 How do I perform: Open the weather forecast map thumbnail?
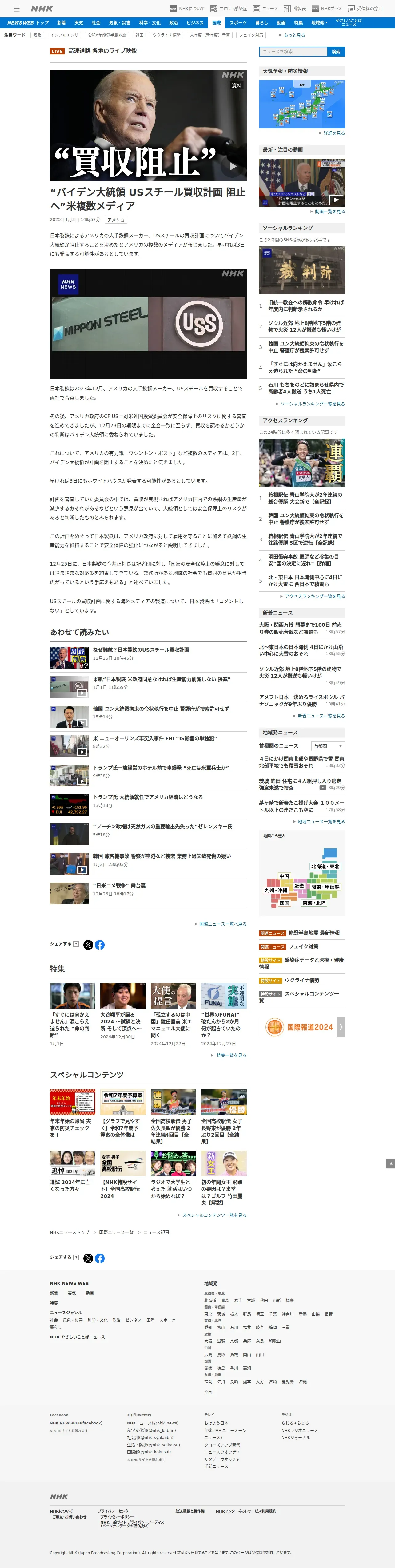click(302, 104)
